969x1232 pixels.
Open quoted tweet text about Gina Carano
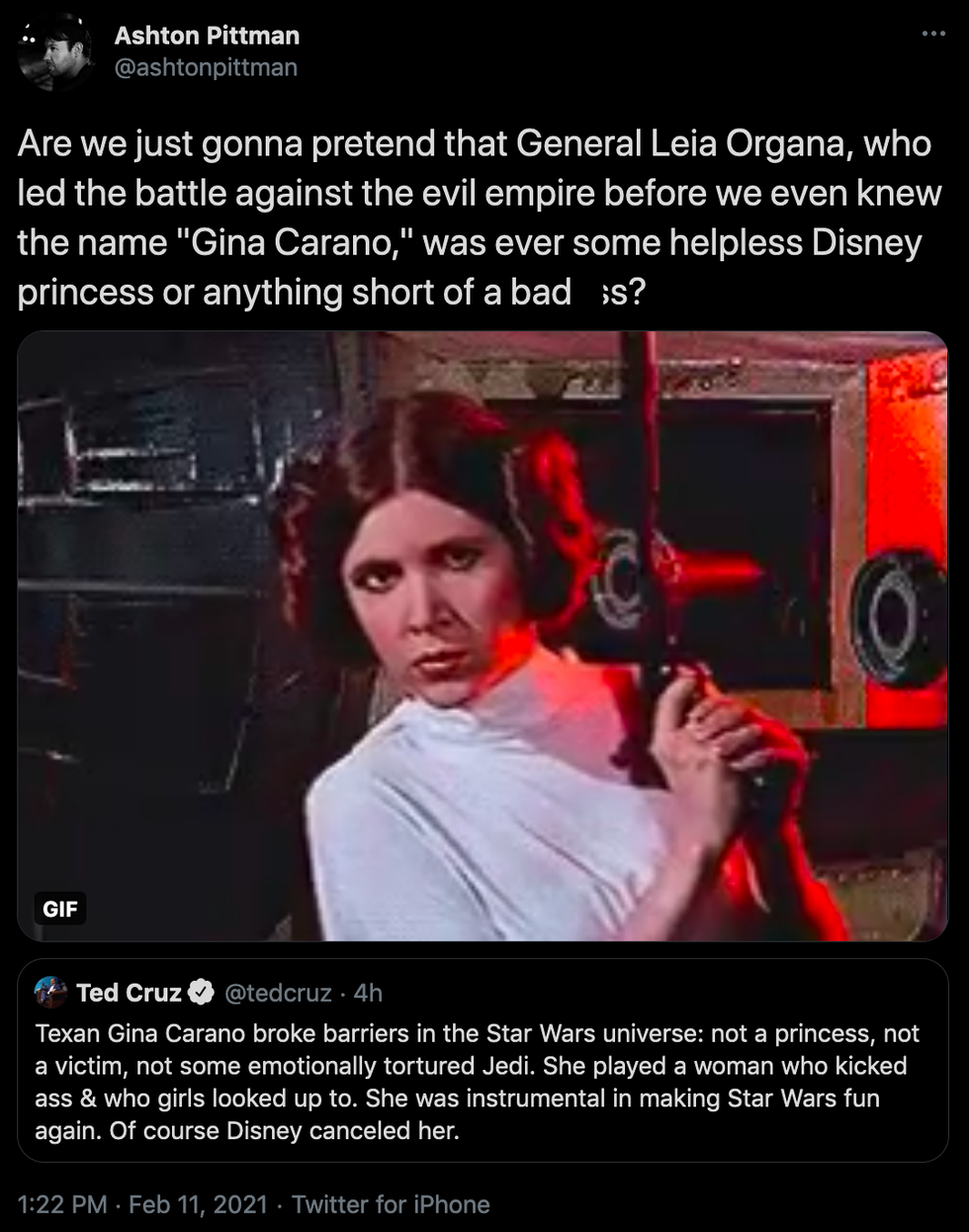click(x=478, y=1082)
